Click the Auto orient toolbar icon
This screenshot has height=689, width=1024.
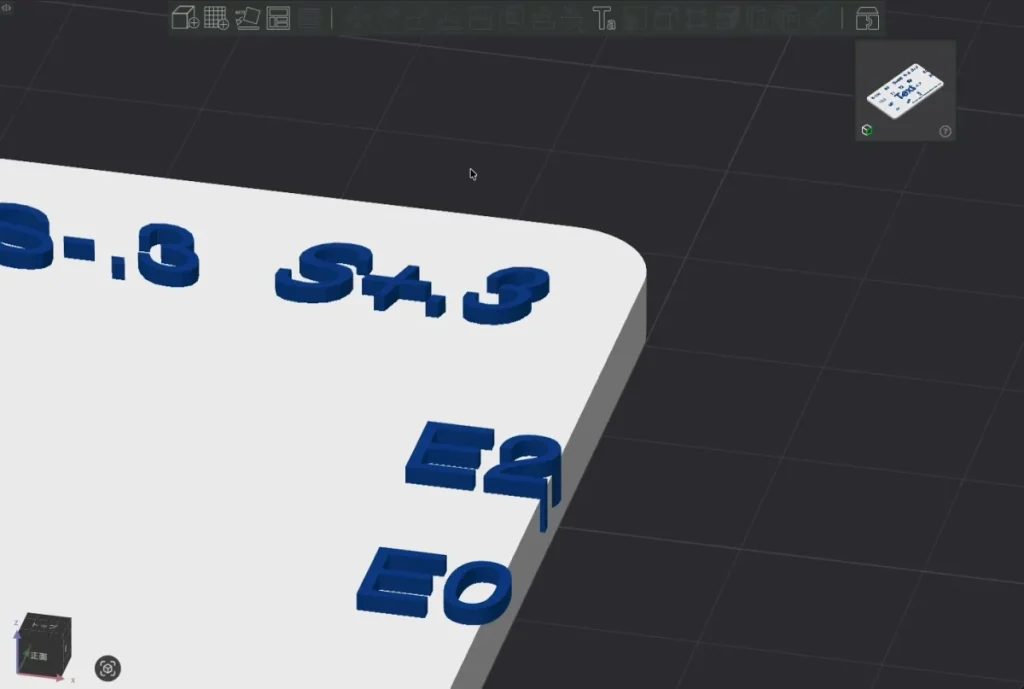tap(248, 18)
